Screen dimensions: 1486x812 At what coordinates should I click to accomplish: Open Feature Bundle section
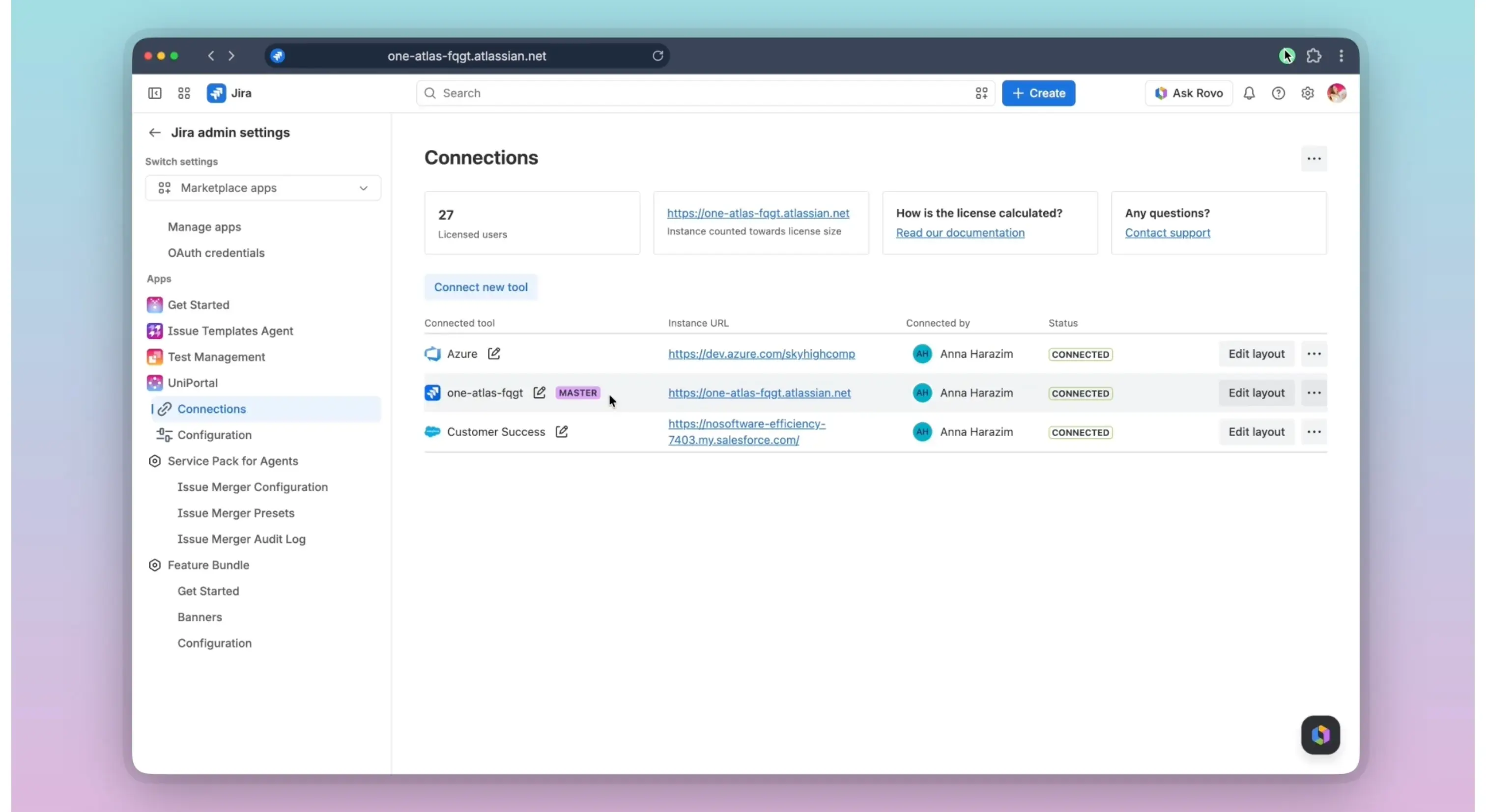[x=208, y=564]
